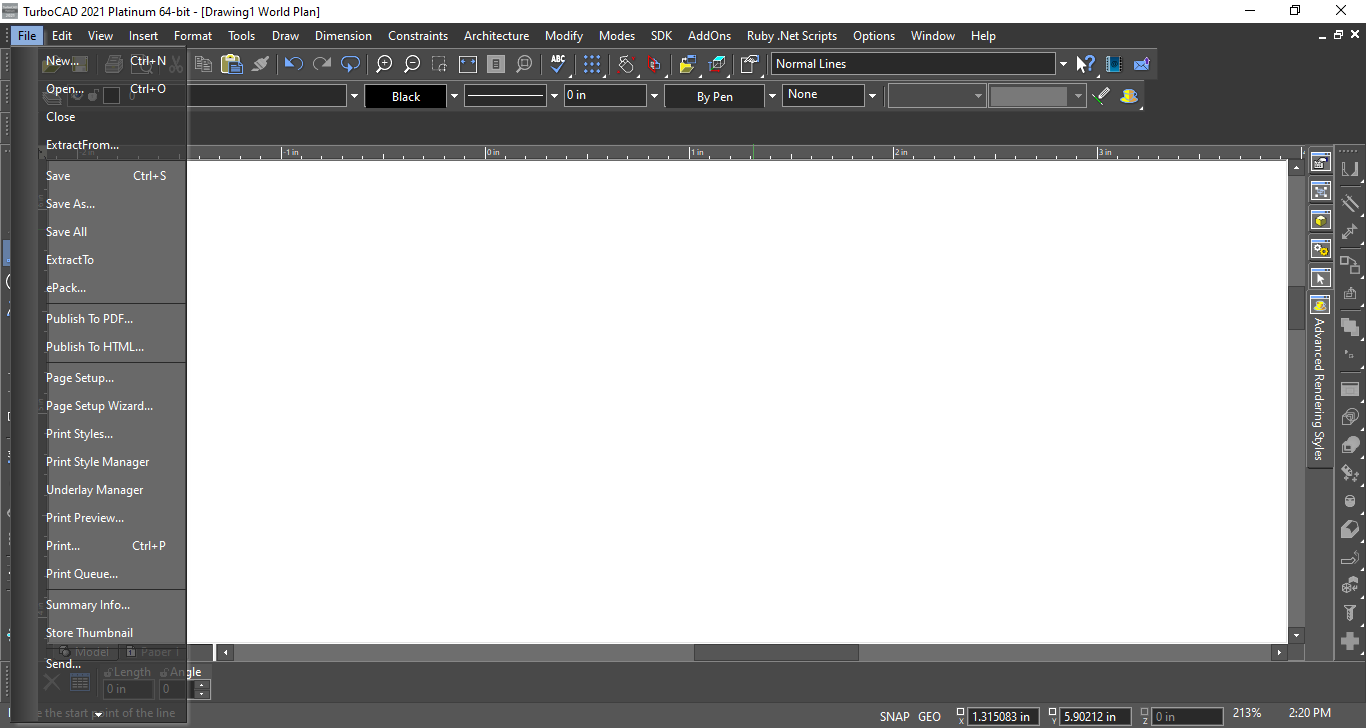Click the Zoom Window dashed-rectangle icon
Screen dimensions: 1366x728
click(440, 64)
